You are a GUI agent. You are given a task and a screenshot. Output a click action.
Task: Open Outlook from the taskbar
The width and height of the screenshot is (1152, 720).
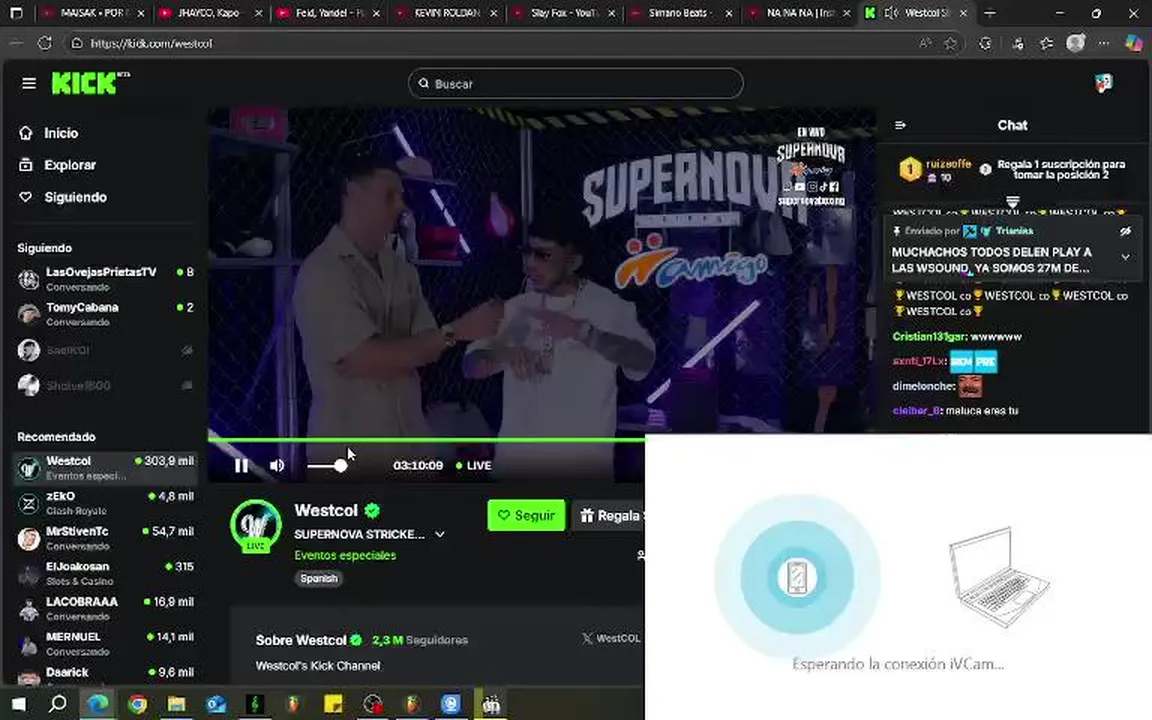(216, 704)
